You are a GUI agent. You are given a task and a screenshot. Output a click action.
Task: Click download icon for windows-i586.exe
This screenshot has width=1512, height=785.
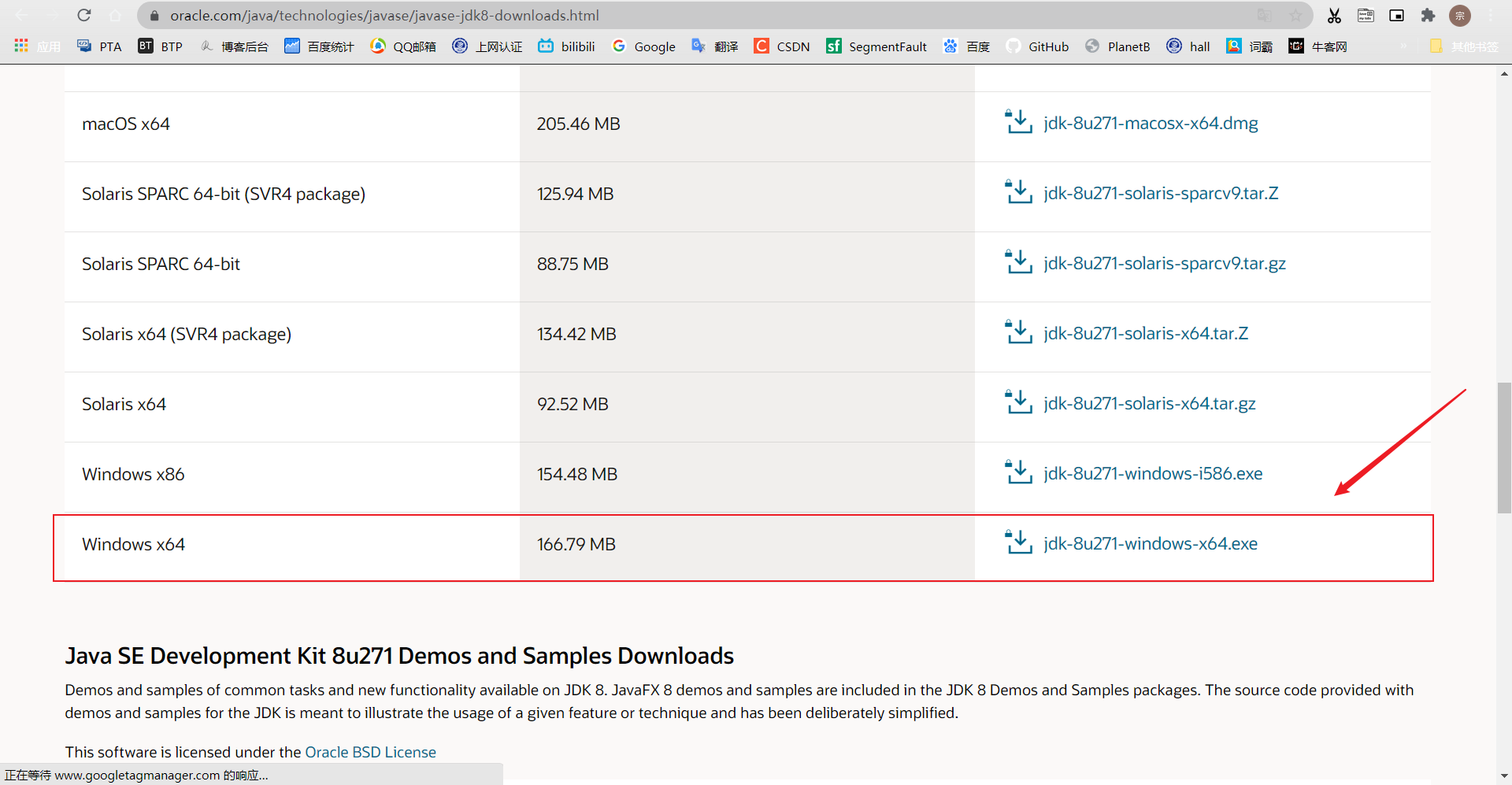pyautogui.click(x=1018, y=472)
